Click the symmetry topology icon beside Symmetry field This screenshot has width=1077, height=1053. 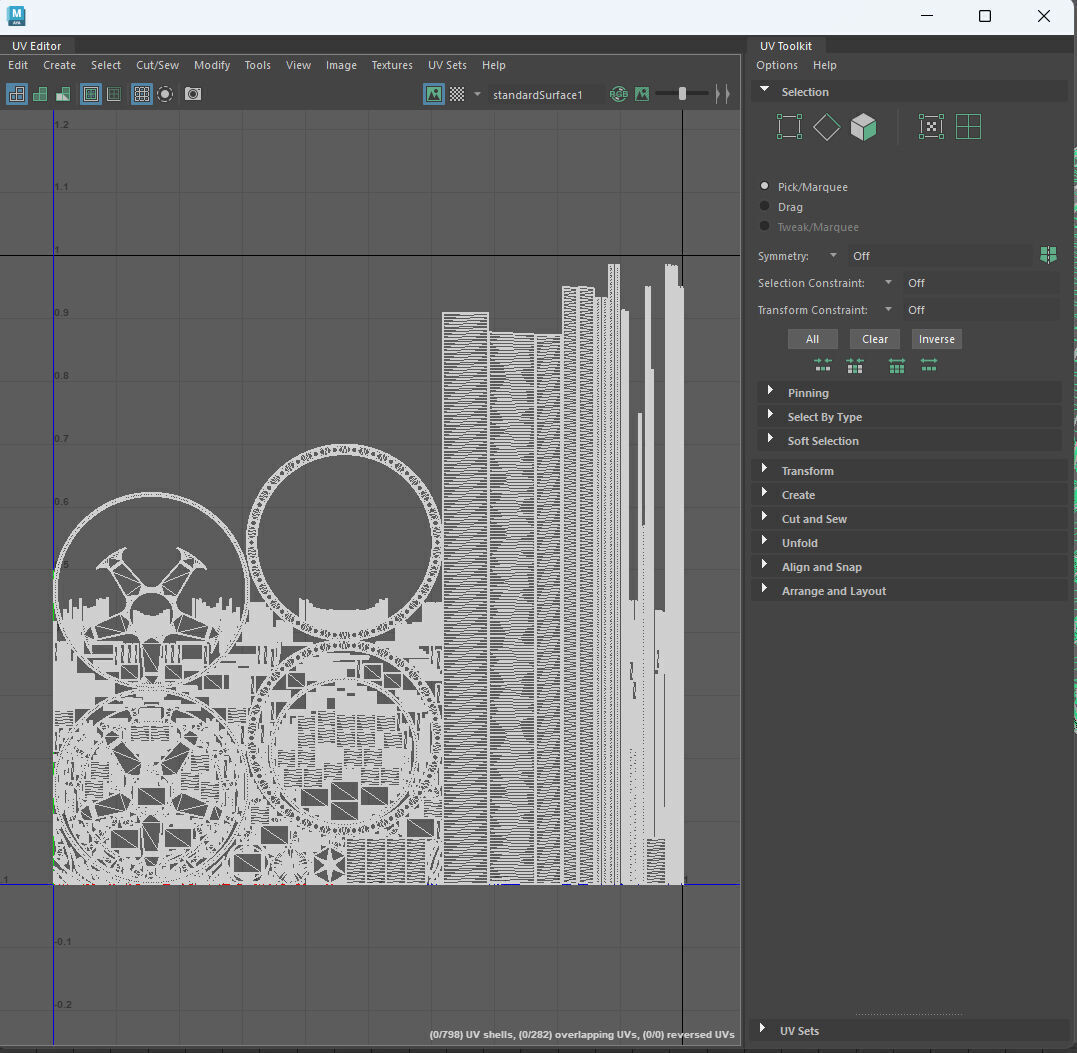1048,255
